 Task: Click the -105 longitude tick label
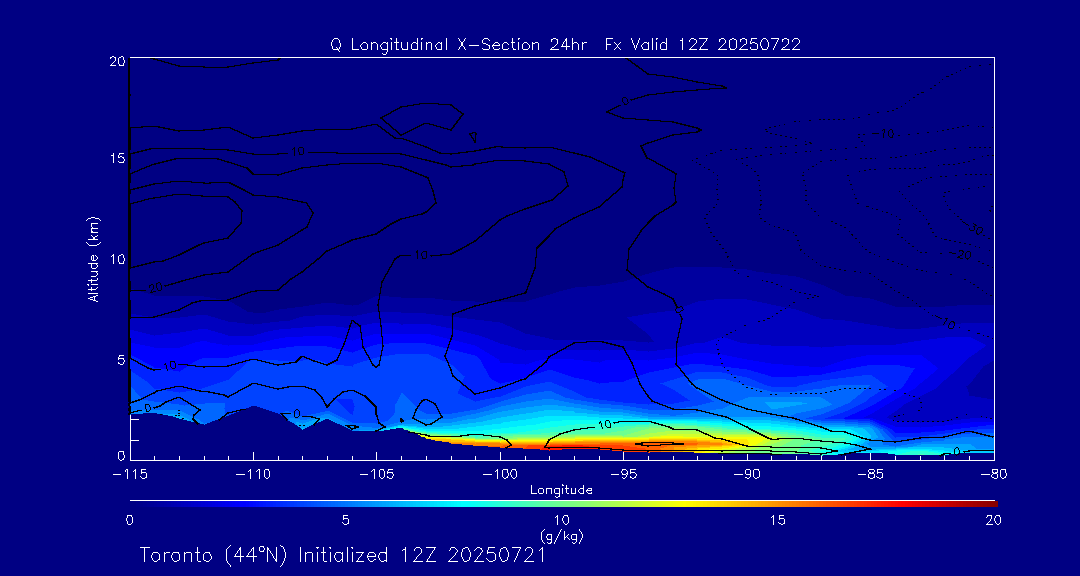click(377, 474)
